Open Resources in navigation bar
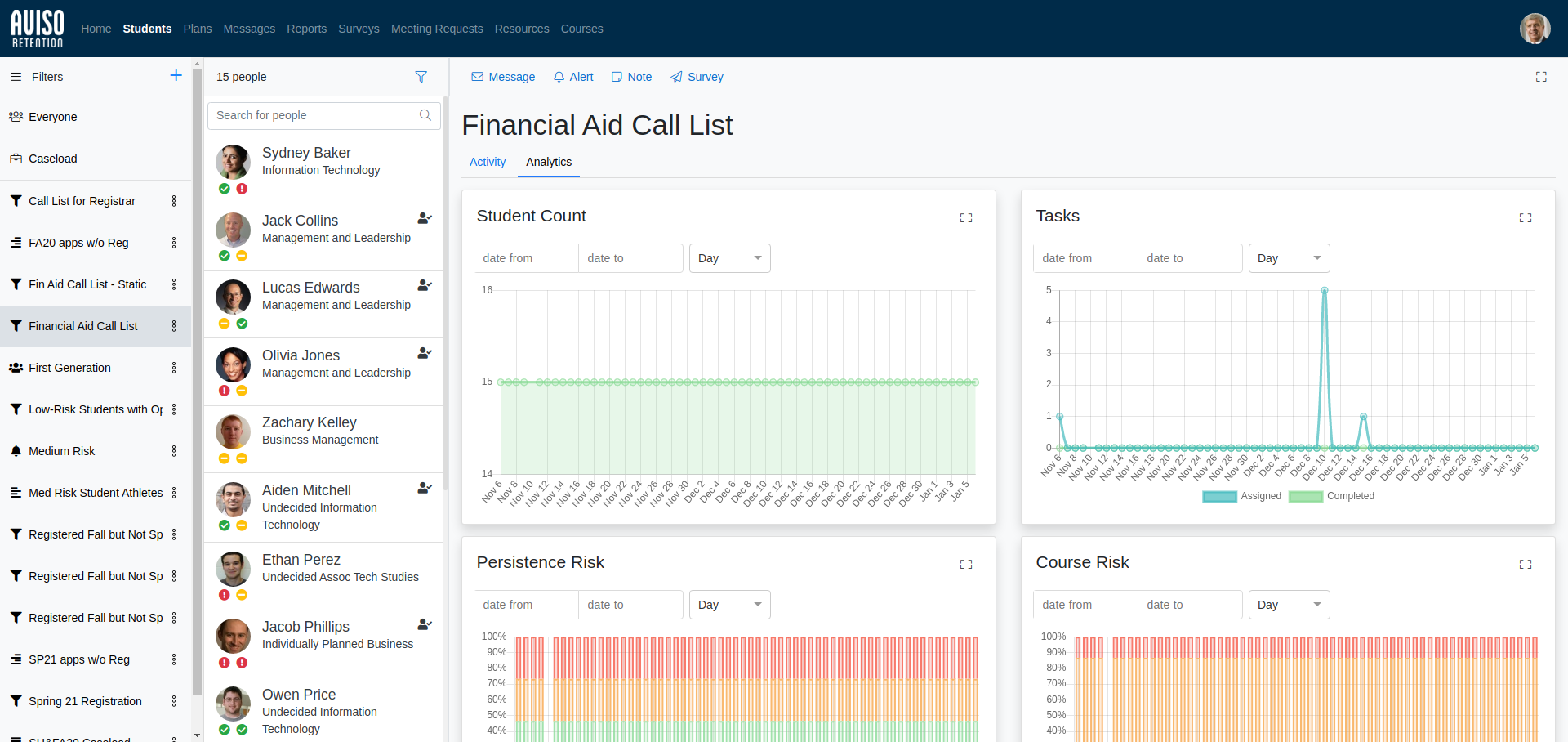1568x742 pixels. [522, 29]
